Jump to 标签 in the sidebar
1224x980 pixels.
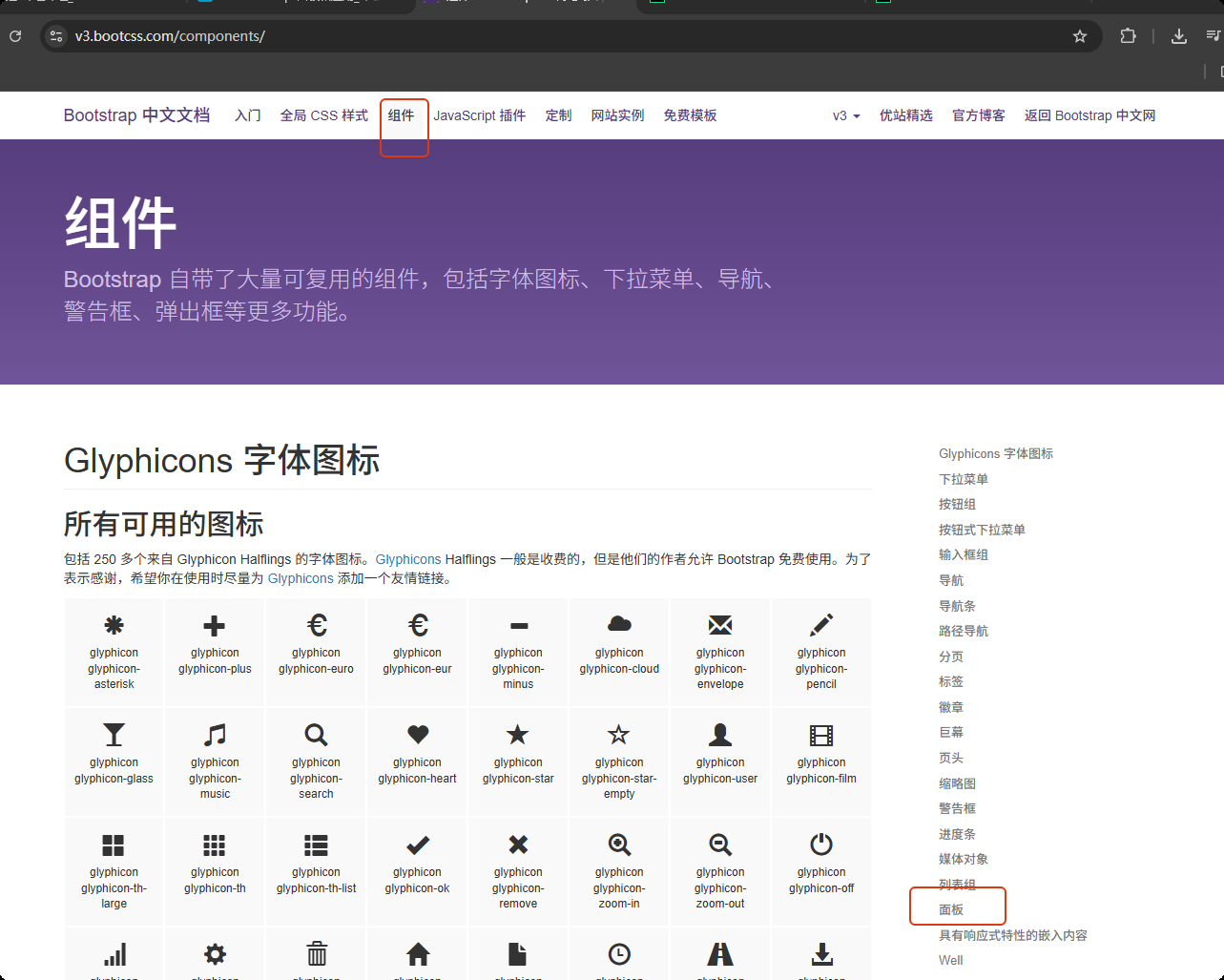pyautogui.click(x=951, y=681)
